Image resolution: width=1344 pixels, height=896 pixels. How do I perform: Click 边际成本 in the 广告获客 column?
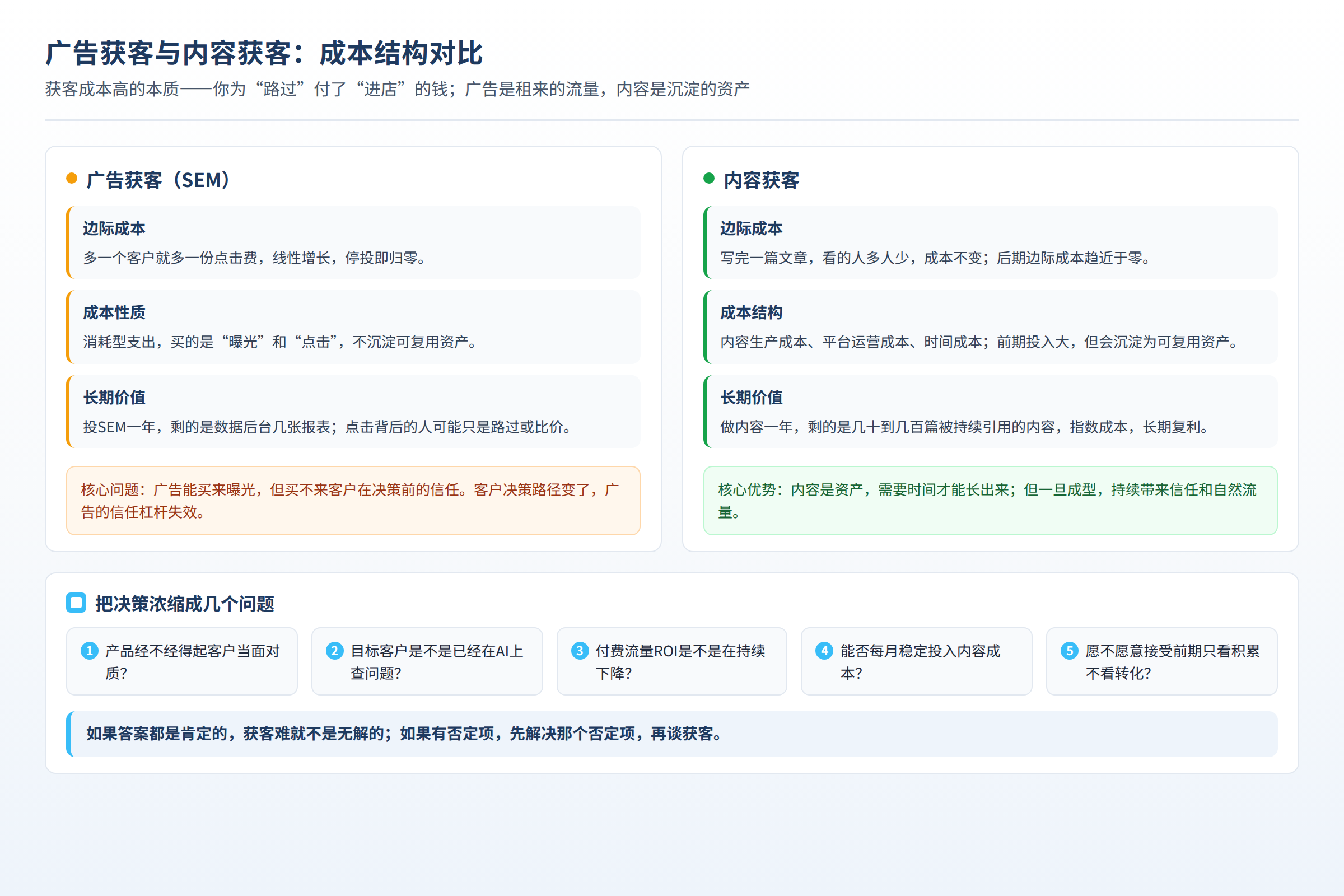(114, 228)
